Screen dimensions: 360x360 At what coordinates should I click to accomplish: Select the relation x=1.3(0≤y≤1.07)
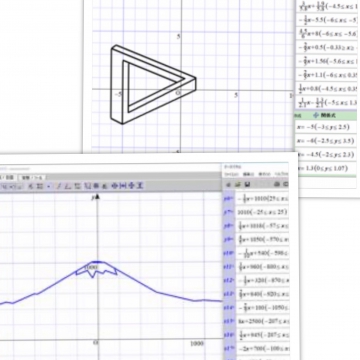point(325,168)
